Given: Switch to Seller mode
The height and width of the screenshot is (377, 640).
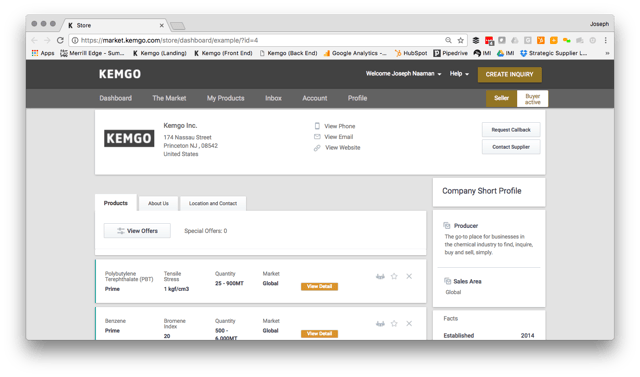Looking at the screenshot, I should [501, 98].
